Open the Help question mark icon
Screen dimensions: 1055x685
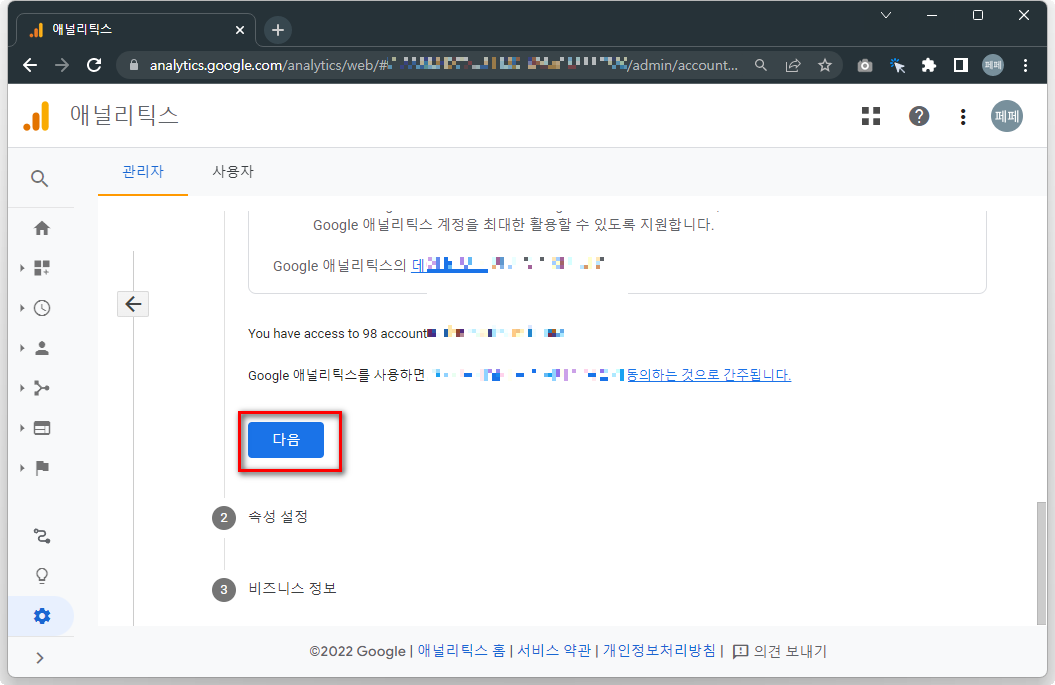(918, 116)
